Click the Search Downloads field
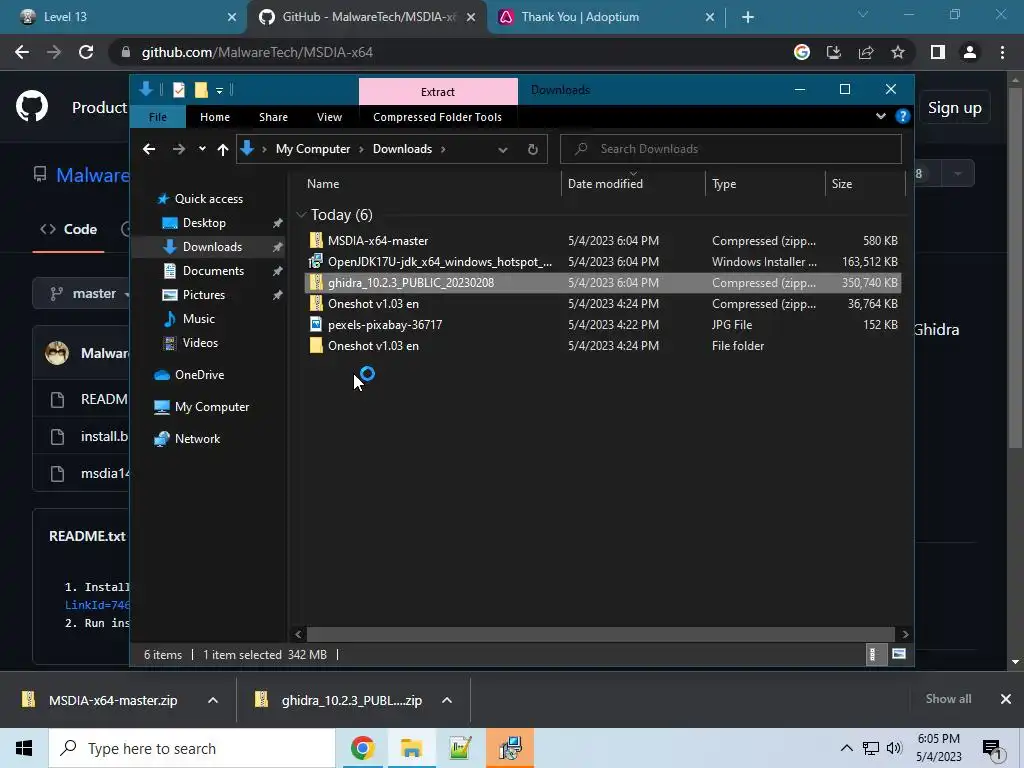Image resolution: width=1024 pixels, height=768 pixels. point(731,149)
